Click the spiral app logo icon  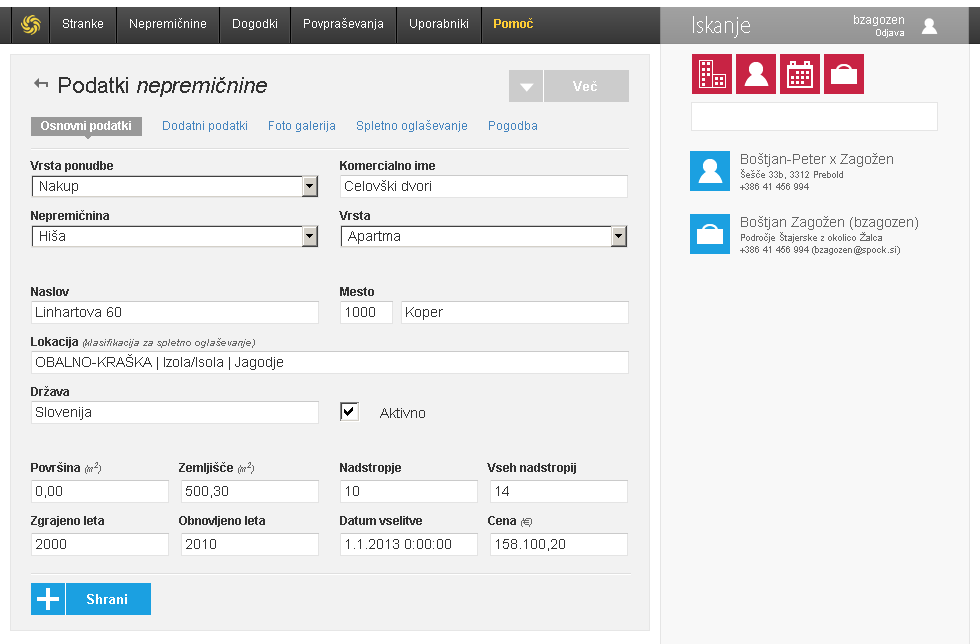point(30,24)
